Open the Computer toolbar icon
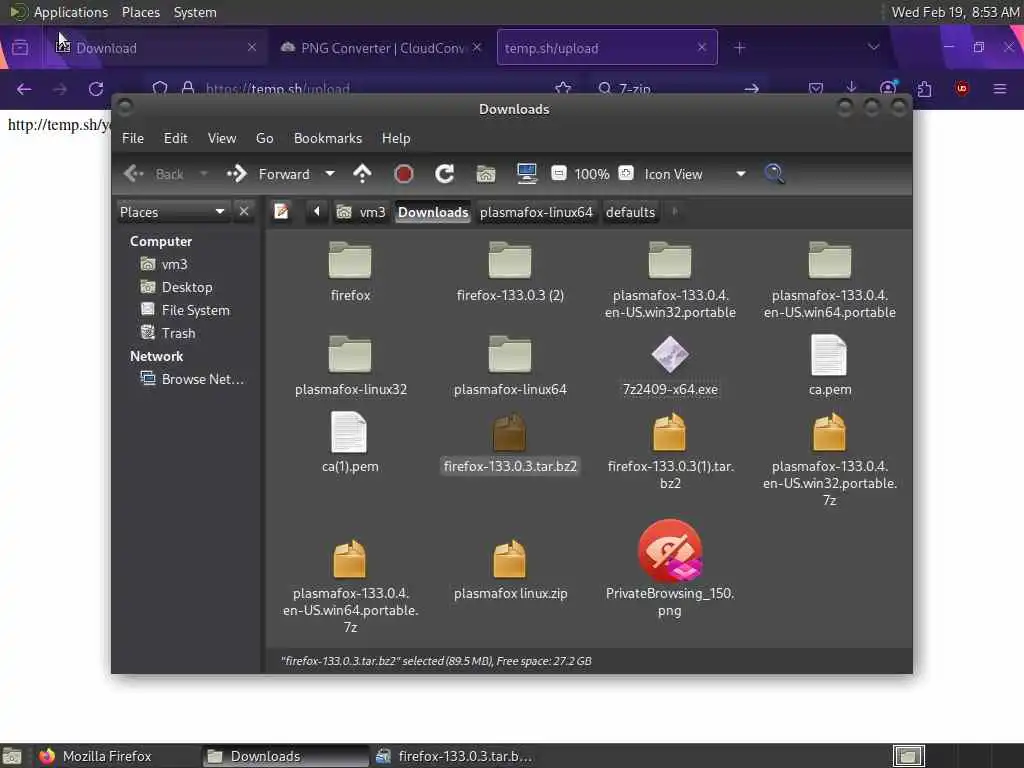Image resolution: width=1024 pixels, height=768 pixels. coord(526,174)
